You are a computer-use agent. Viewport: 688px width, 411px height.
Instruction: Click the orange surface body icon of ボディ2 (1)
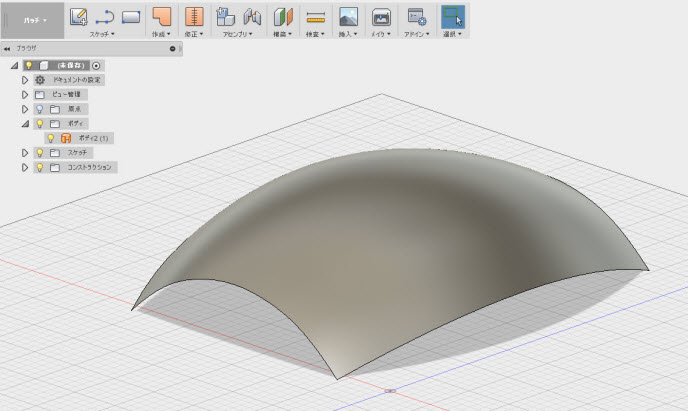66,139
